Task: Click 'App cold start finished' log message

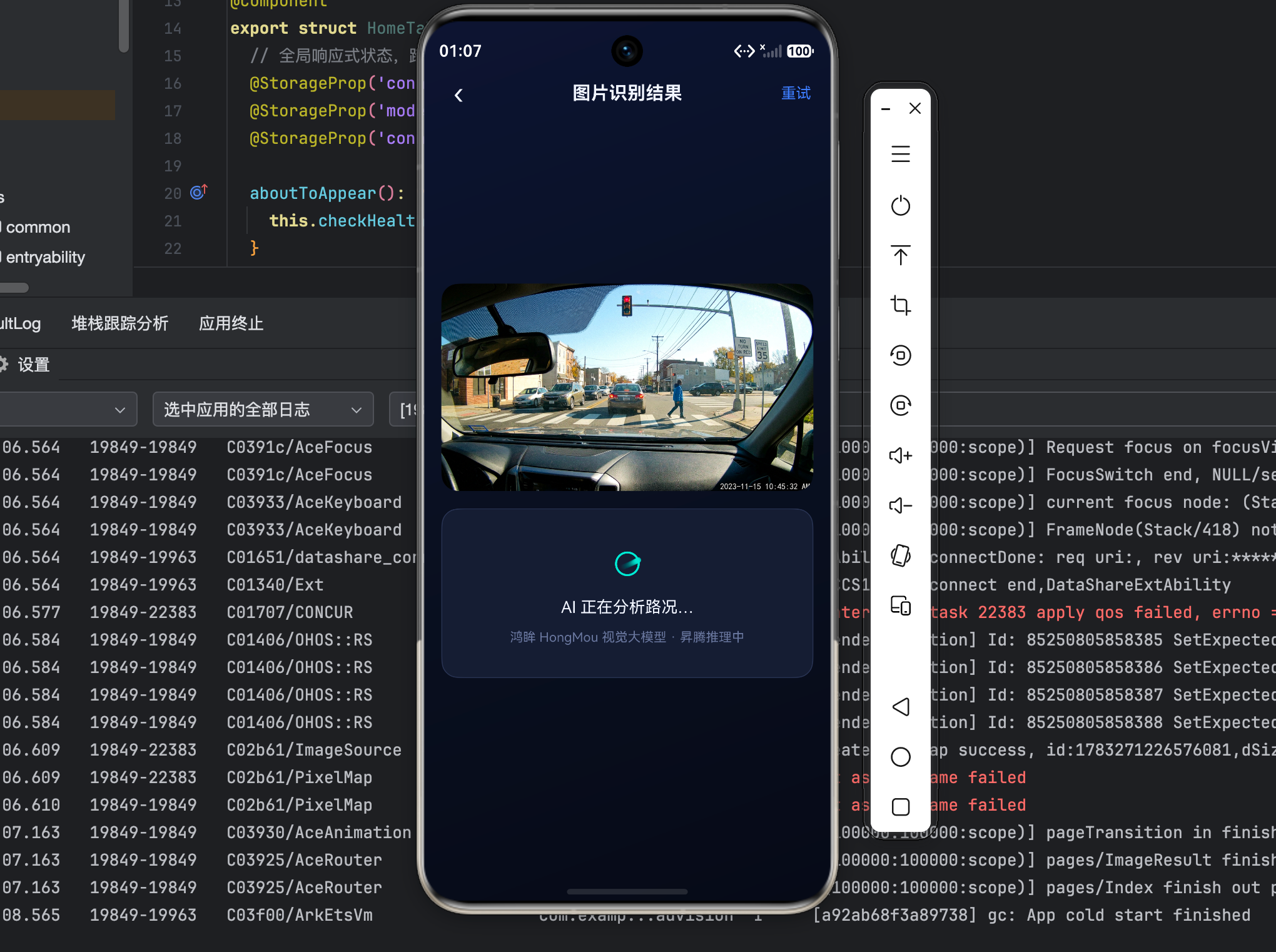Action: (1138, 915)
